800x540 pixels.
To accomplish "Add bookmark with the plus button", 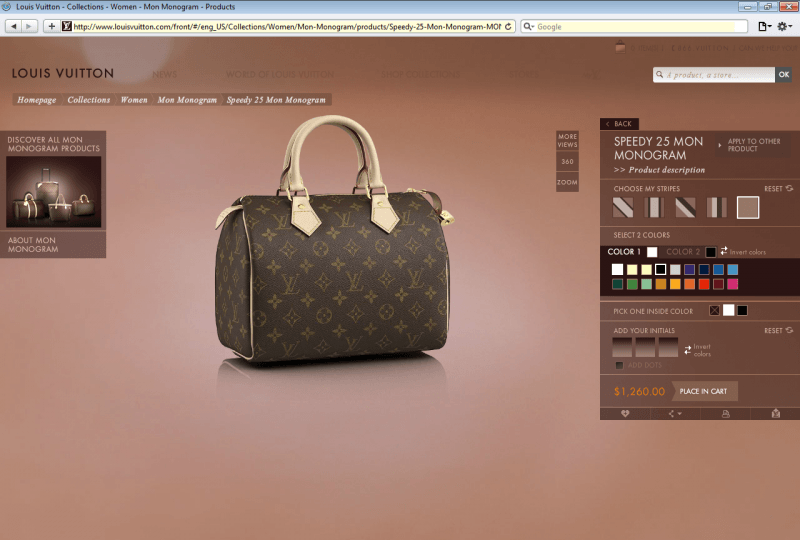I will click(51, 26).
